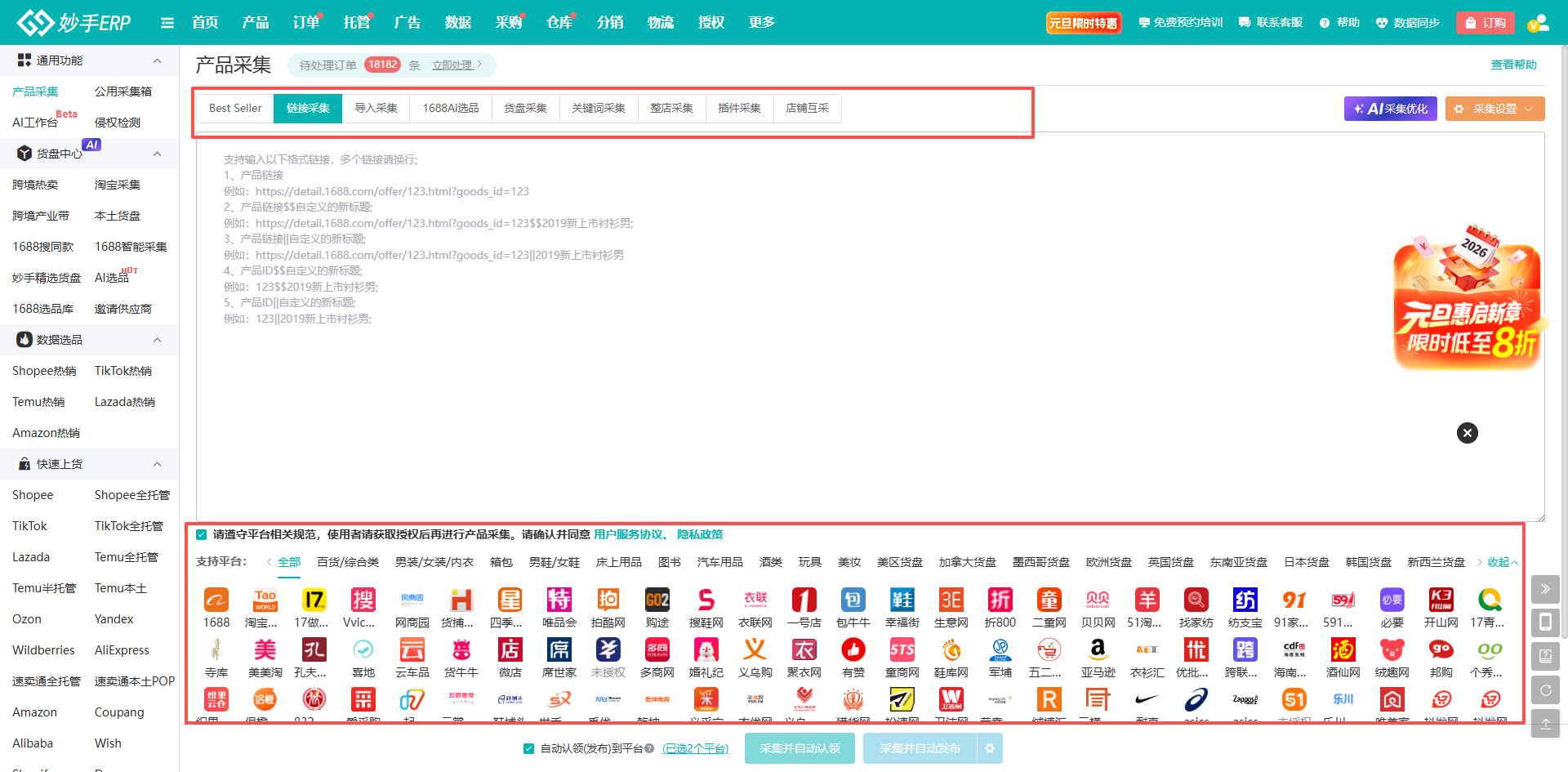Collapse the 快速上货 sidebar section
This screenshot has height=772, width=1568.
pyautogui.click(x=157, y=464)
